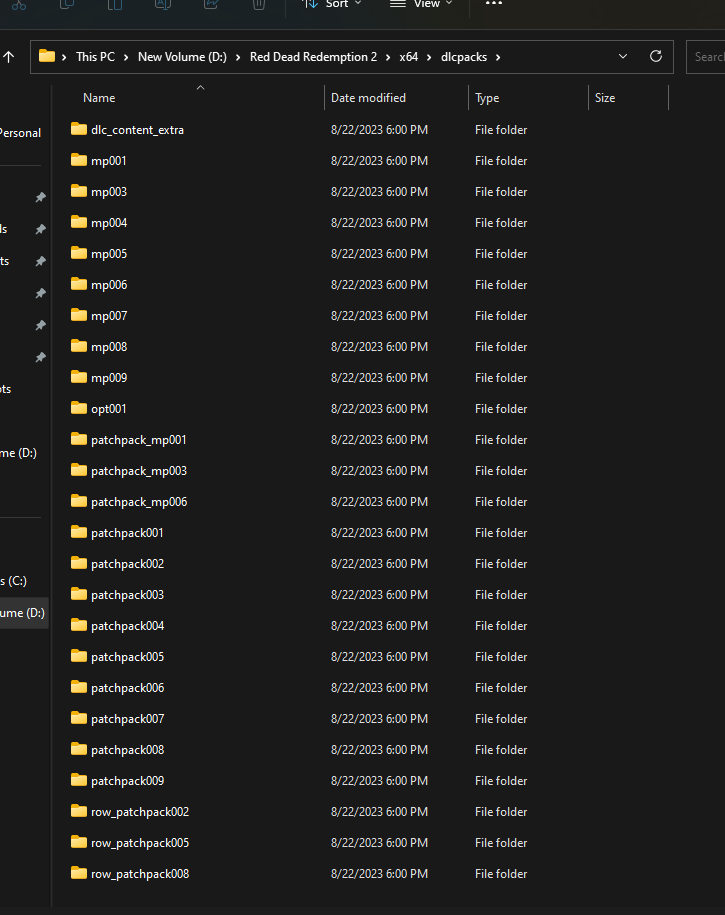Click folder icon of patchpack009
725x915 pixels.
pos(79,780)
